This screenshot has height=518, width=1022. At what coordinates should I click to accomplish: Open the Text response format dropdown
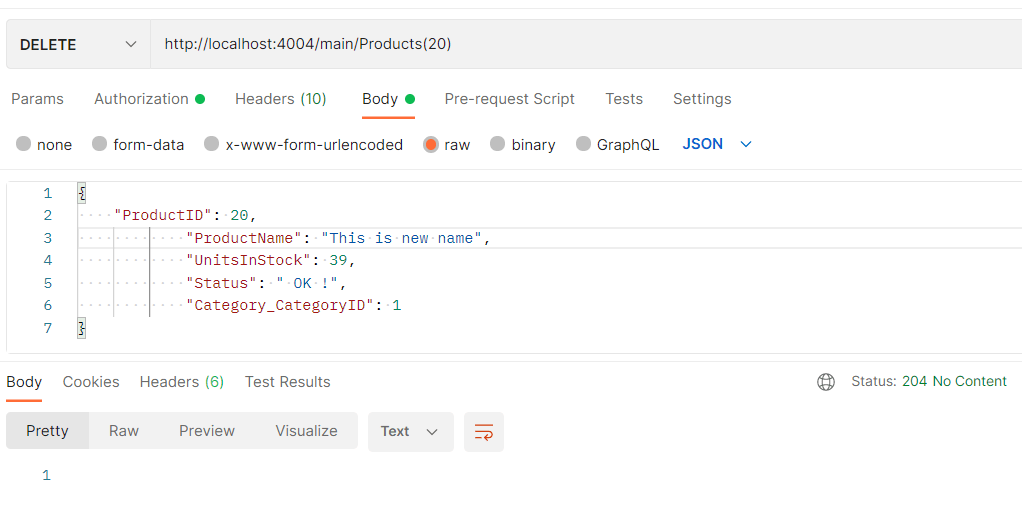[410, 431]
